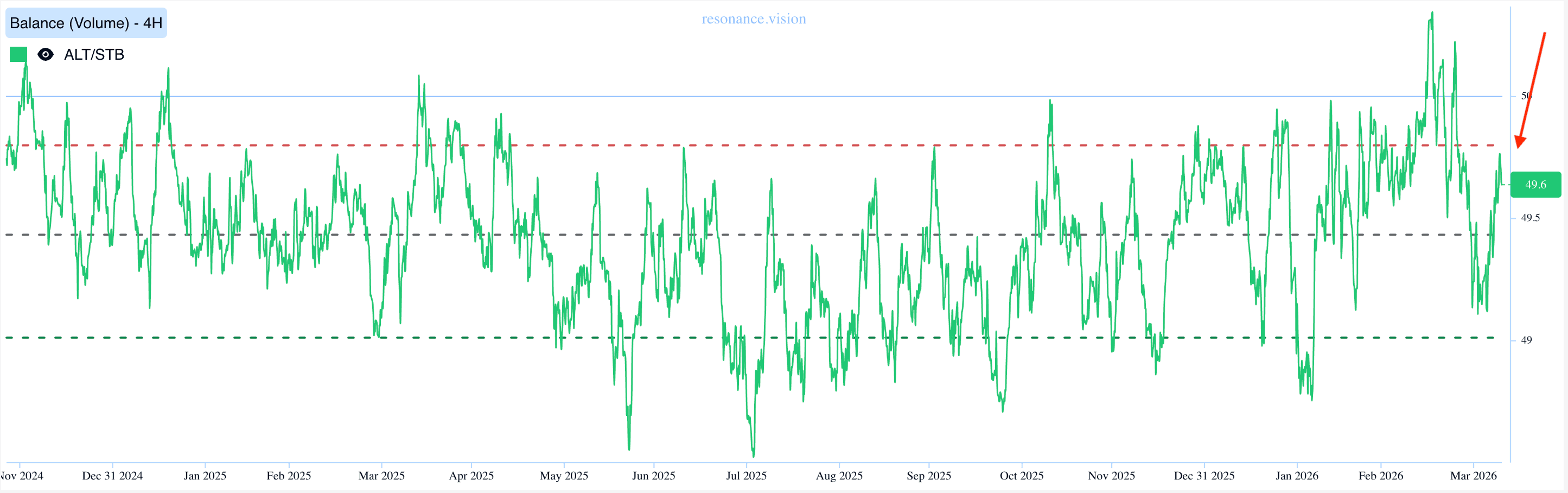The height and width of the screenshot is (493, 1568).
Task: Toggle the ALT/STB eye visibility icon
Action: [x=45, y=55]
